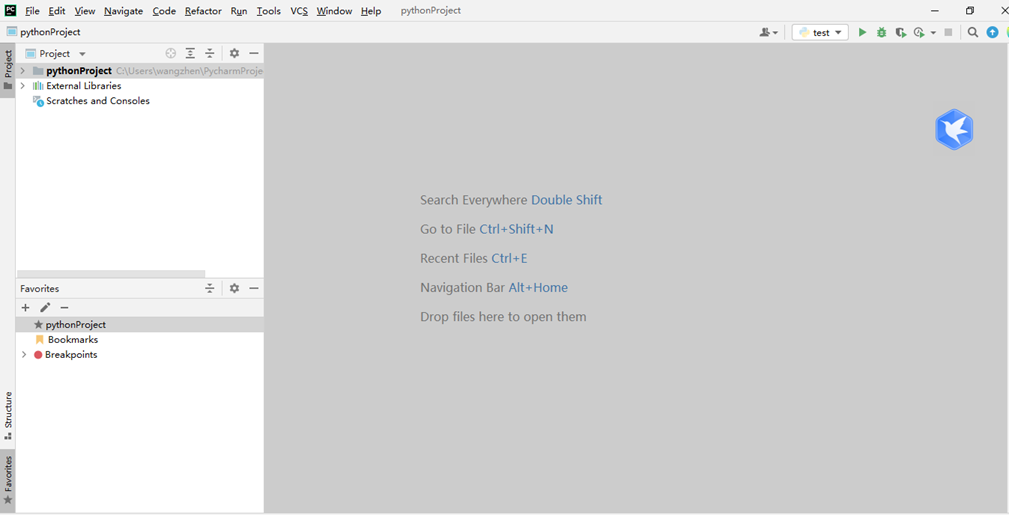The width and height of the screenshot is (1009, 515).
Task: Toggle the Favorites side tab
Action: coord(8,480)
